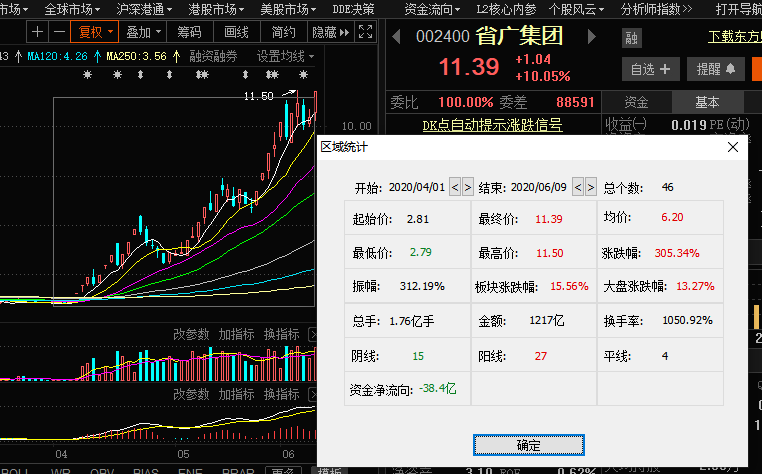Step the 开始 date forward
Image resolution: width=762 pixels, height=474 pixels.
[x=468, y=187]
